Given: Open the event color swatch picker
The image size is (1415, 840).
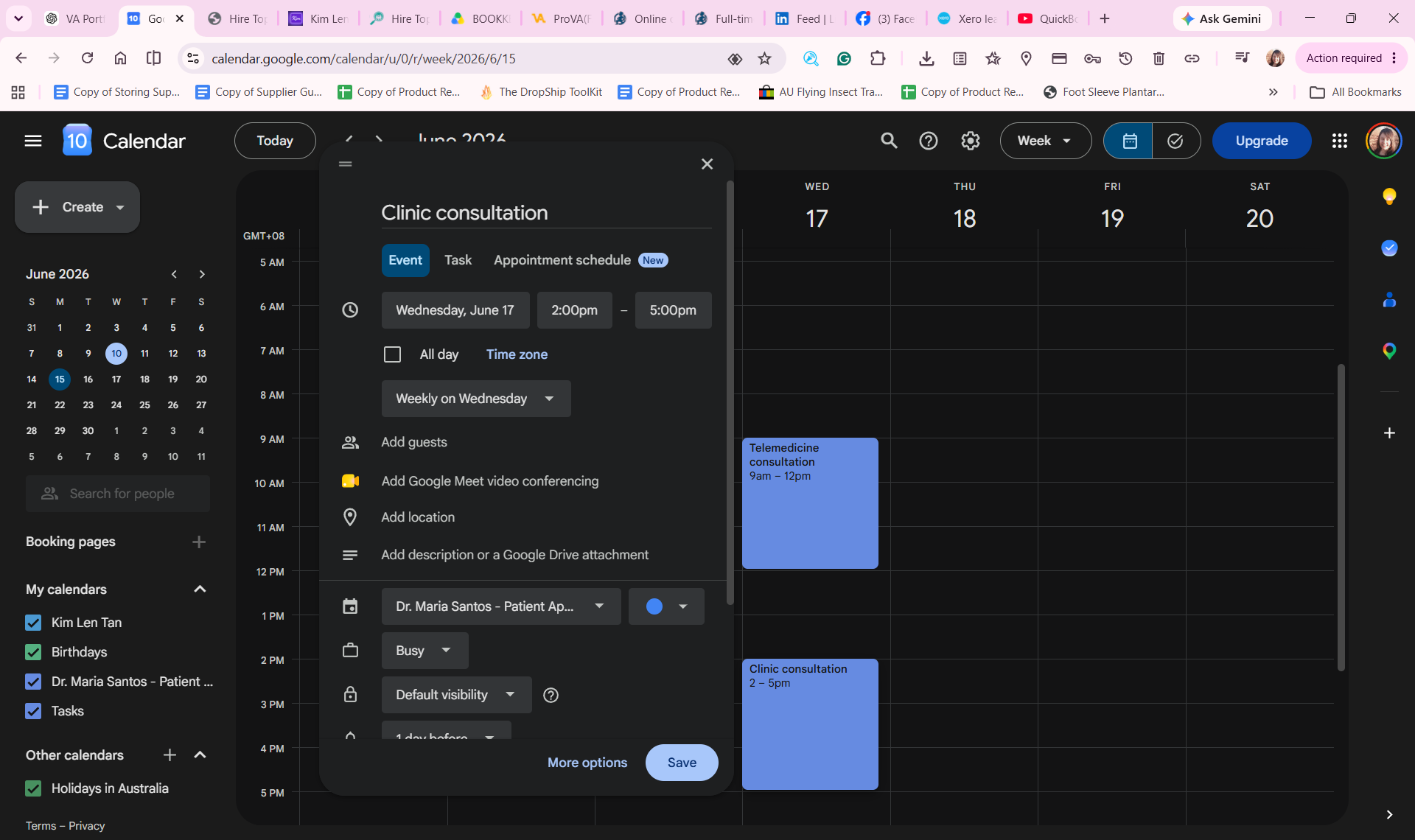Looking at the screenshot, I should pos(666,606).
